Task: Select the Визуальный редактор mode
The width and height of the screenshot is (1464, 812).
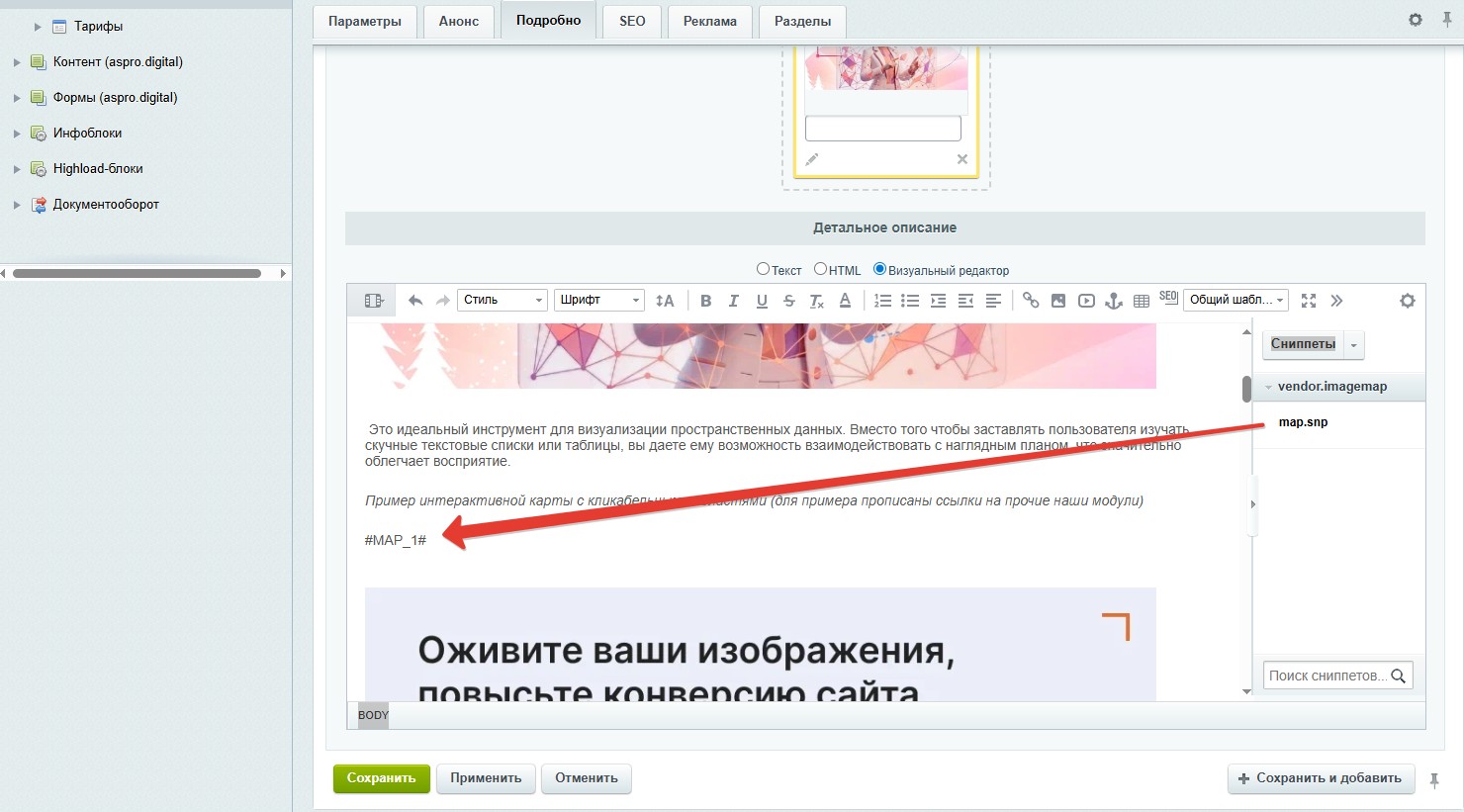Action: coord(879,269)
